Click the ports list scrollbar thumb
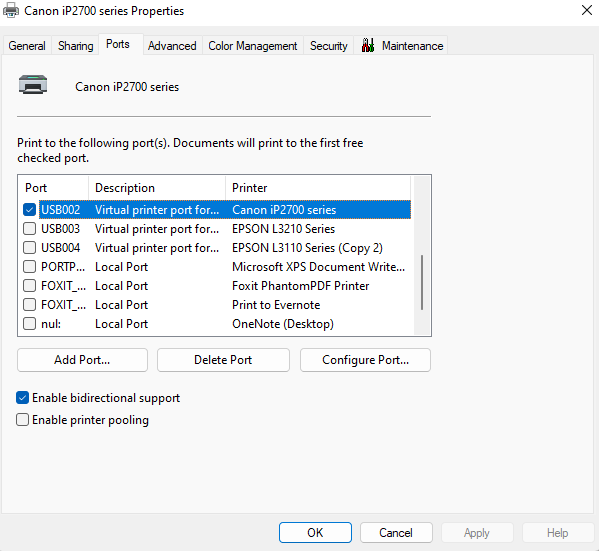This screenshot has height=551, width=599. pos(422,283)
